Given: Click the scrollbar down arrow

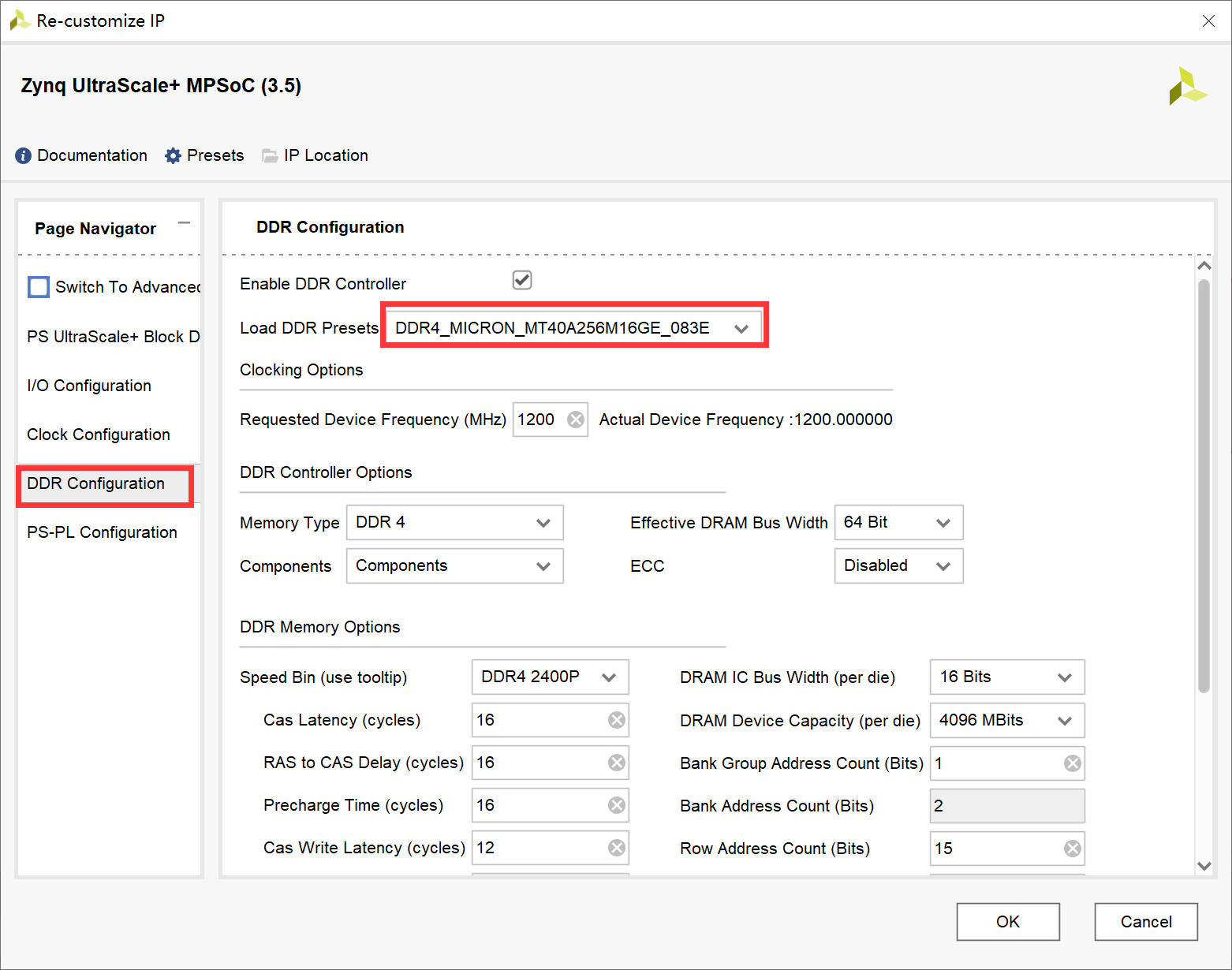Looking at the screenshot, I should 1204,865.
